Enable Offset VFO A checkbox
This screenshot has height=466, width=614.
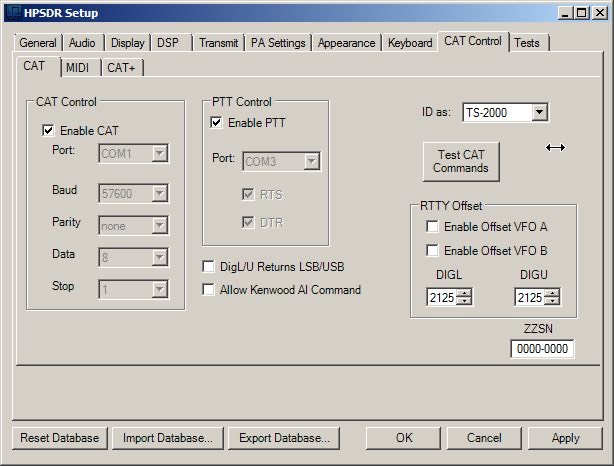[x=432, y=227]
